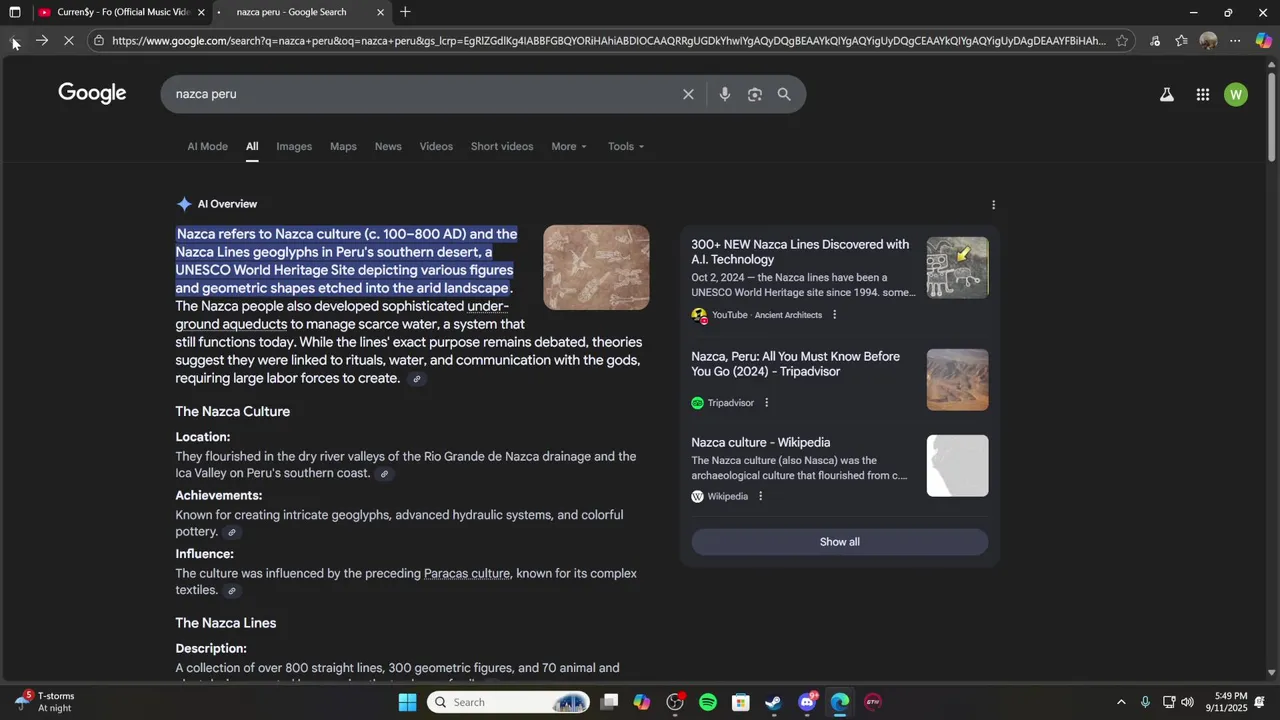This screenshot has height=720, width=1280.
Task: Open Nazca culture - Wikipedia link
Action: (761, 442)
